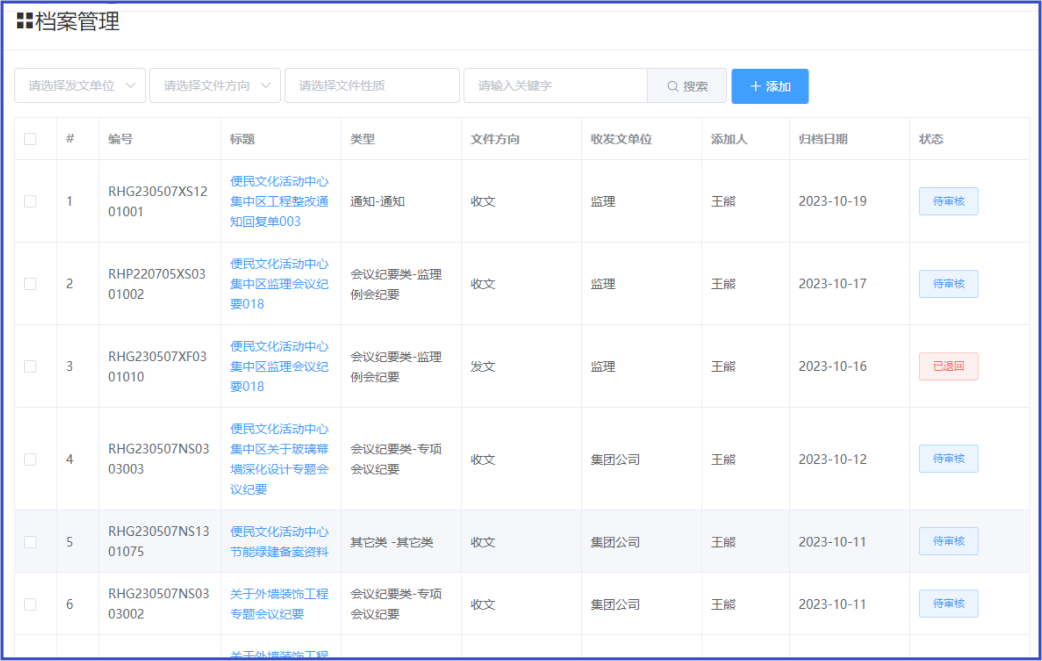
Task: Check the box for row 2
Action: pos(30,284)
